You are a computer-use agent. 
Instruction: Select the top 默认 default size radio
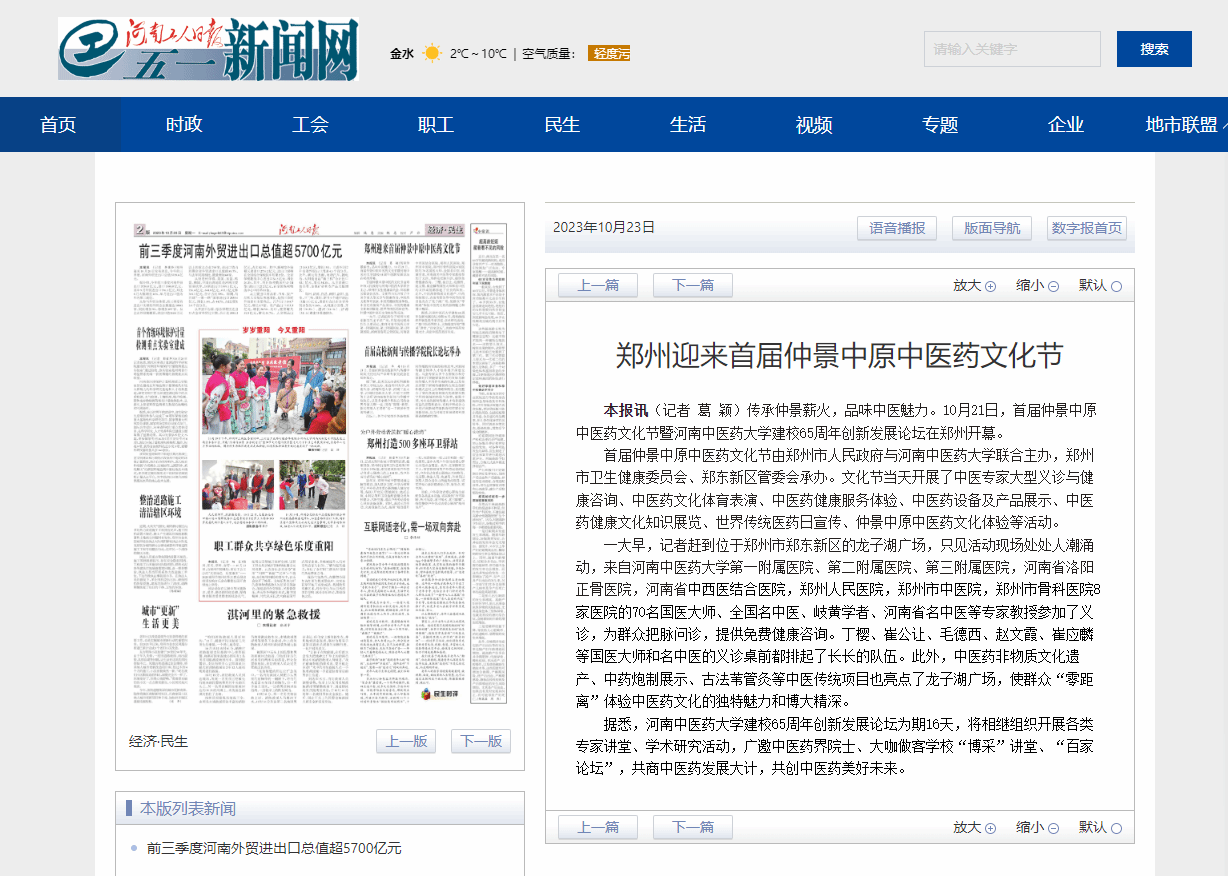pyautogui.click(x=1116, y=286)
